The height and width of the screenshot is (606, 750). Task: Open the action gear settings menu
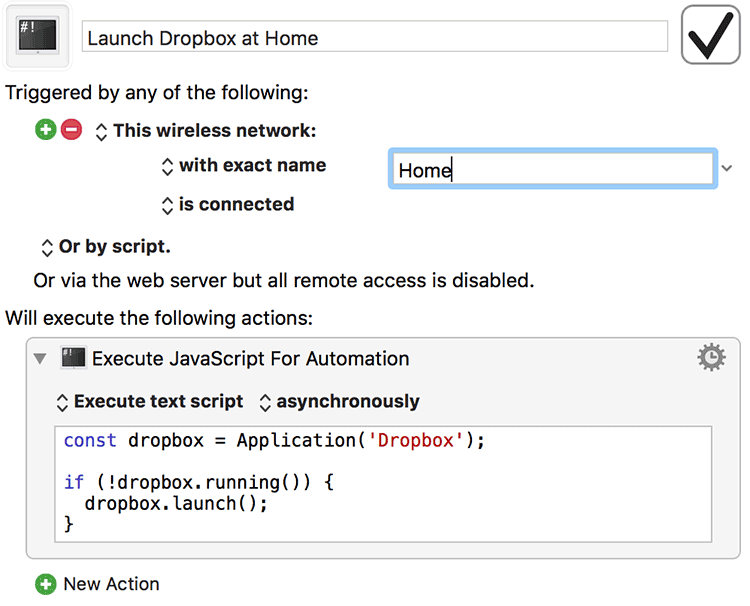(x=711, y=357)
